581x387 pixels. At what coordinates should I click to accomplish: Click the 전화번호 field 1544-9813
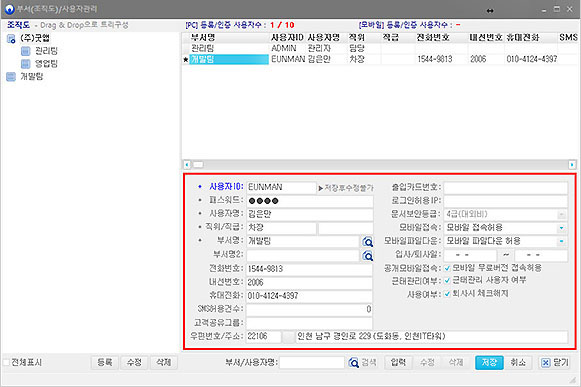pyautogui.click(x=309, y=269)
